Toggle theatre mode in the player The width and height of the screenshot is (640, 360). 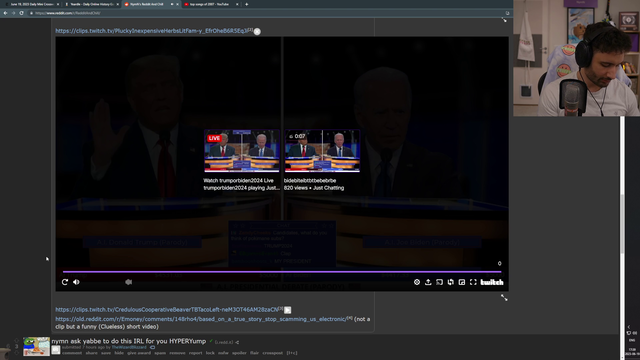tap(440, 282)
